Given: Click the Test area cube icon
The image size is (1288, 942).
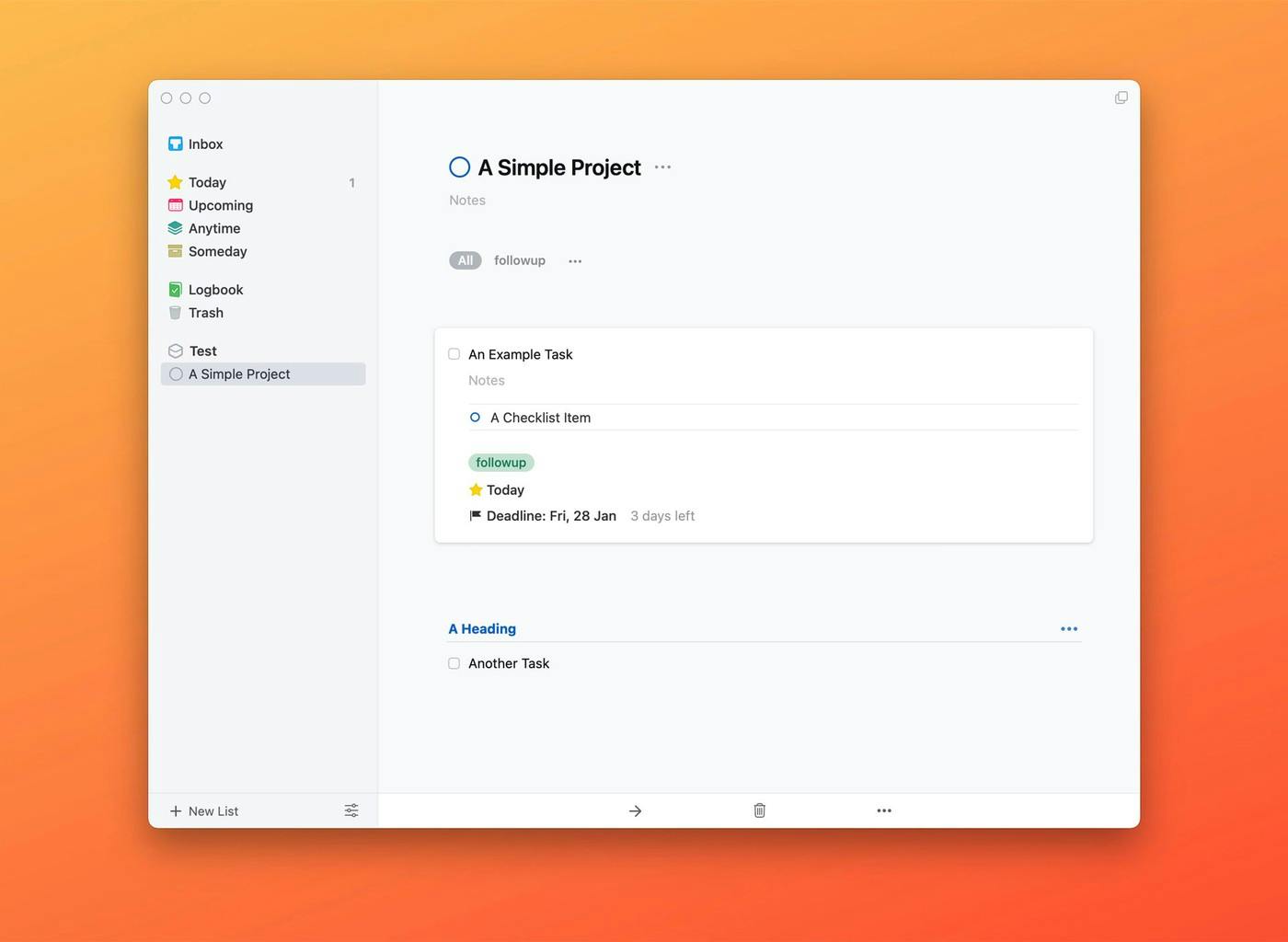Looking at the screenshot, I should 175,350.
